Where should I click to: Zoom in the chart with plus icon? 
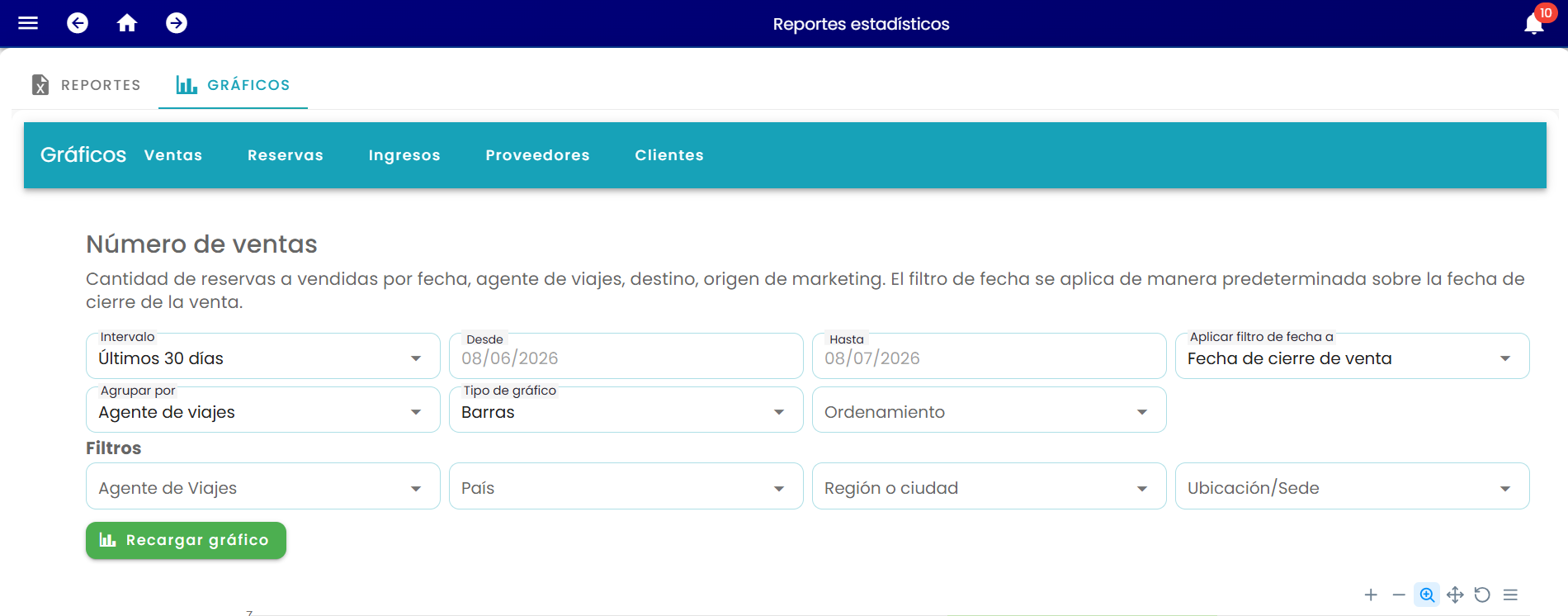(1371, 595)
